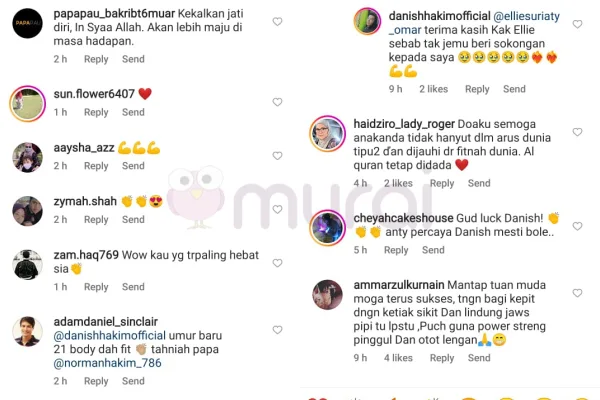This screenshot has width=600, height=400.
Task: Like ammarzulkurnain's comment heart icon
Action: pos(577,293)
